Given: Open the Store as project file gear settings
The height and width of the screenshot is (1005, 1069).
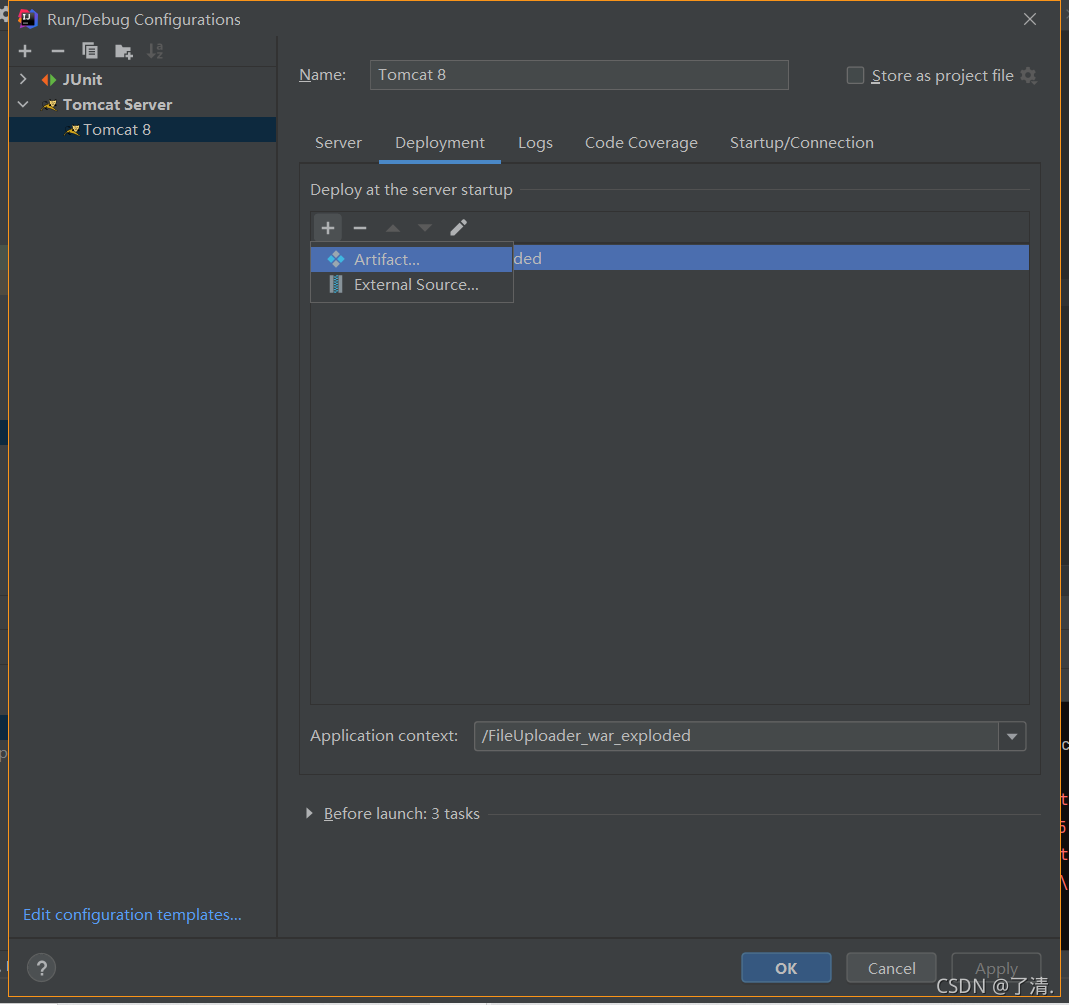Looking at the screenshot, I should pyautogui.click(x=1029, y=76).
